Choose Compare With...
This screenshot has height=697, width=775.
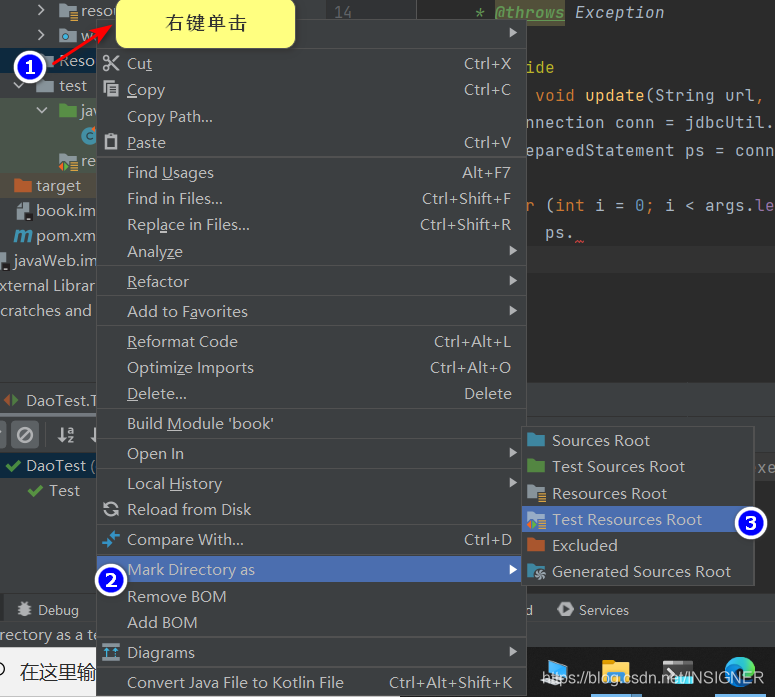click(x=311, y=540)
